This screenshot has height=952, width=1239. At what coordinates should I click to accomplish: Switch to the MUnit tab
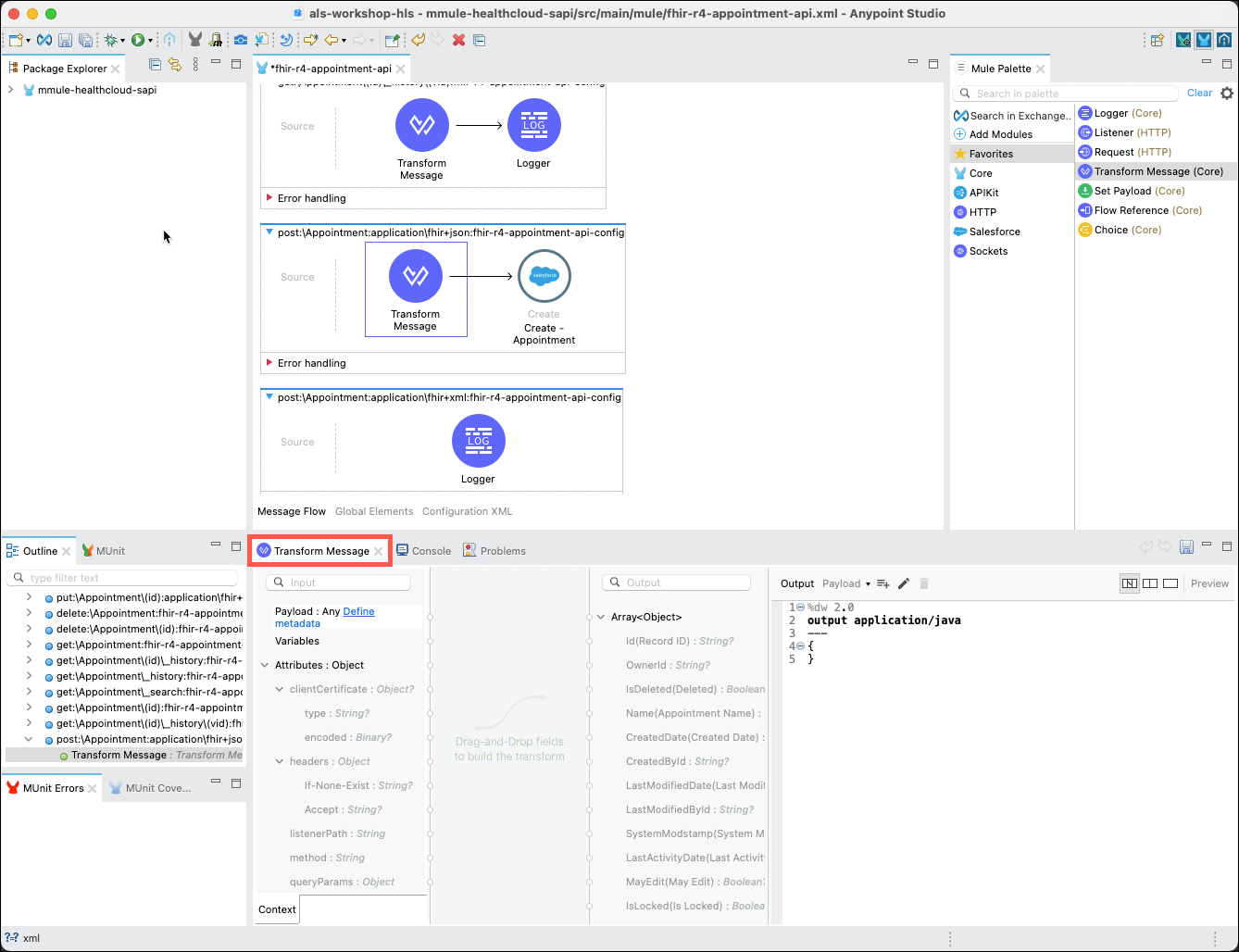tap(104, 551)
